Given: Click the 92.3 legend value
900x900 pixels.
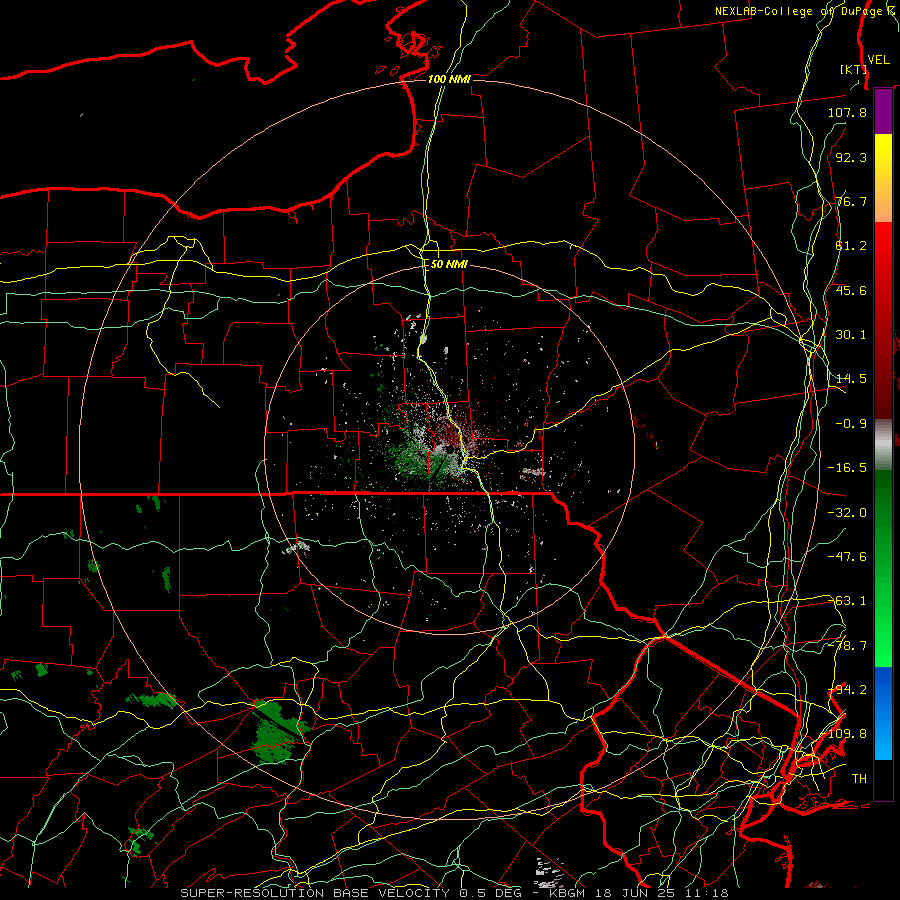Looking at the screenshot, I should tap(851, 157).
